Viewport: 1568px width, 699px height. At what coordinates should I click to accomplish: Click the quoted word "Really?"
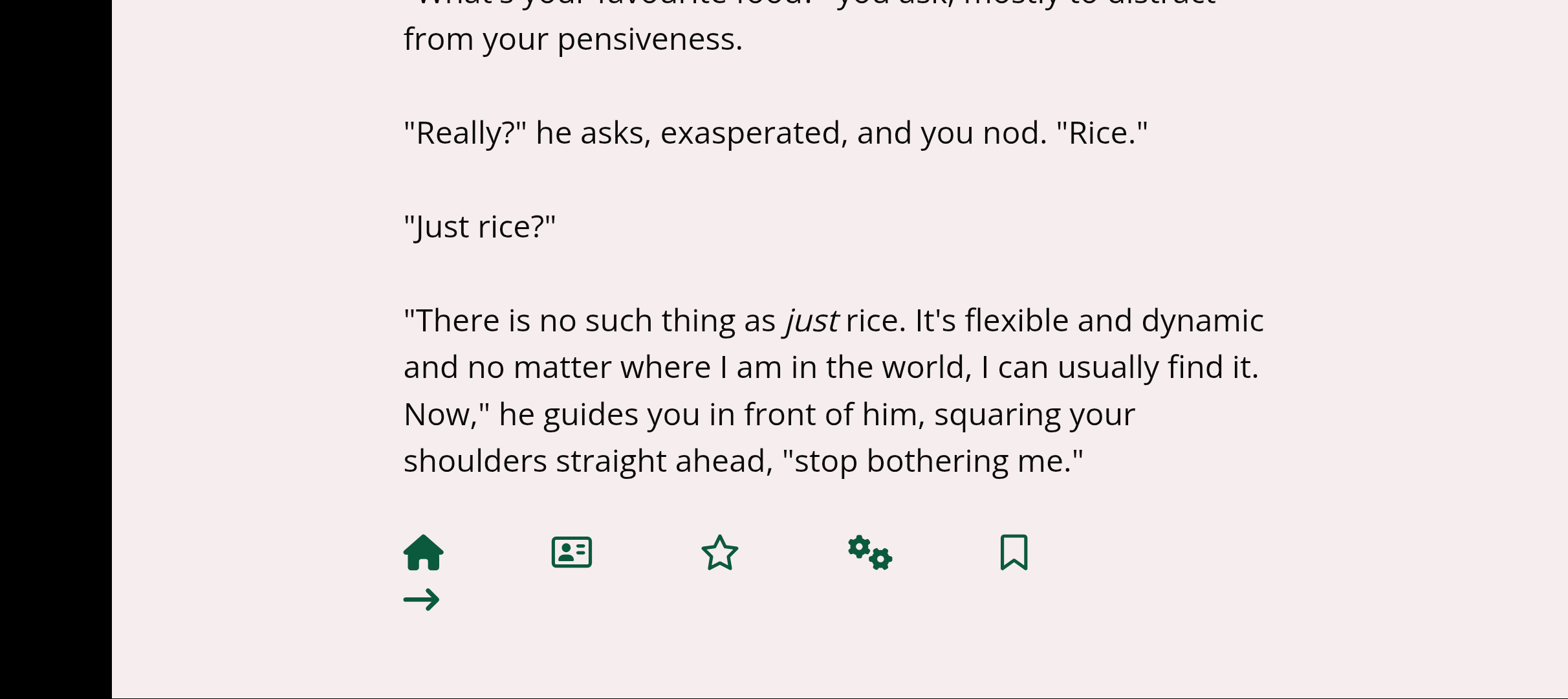[465, 133]
